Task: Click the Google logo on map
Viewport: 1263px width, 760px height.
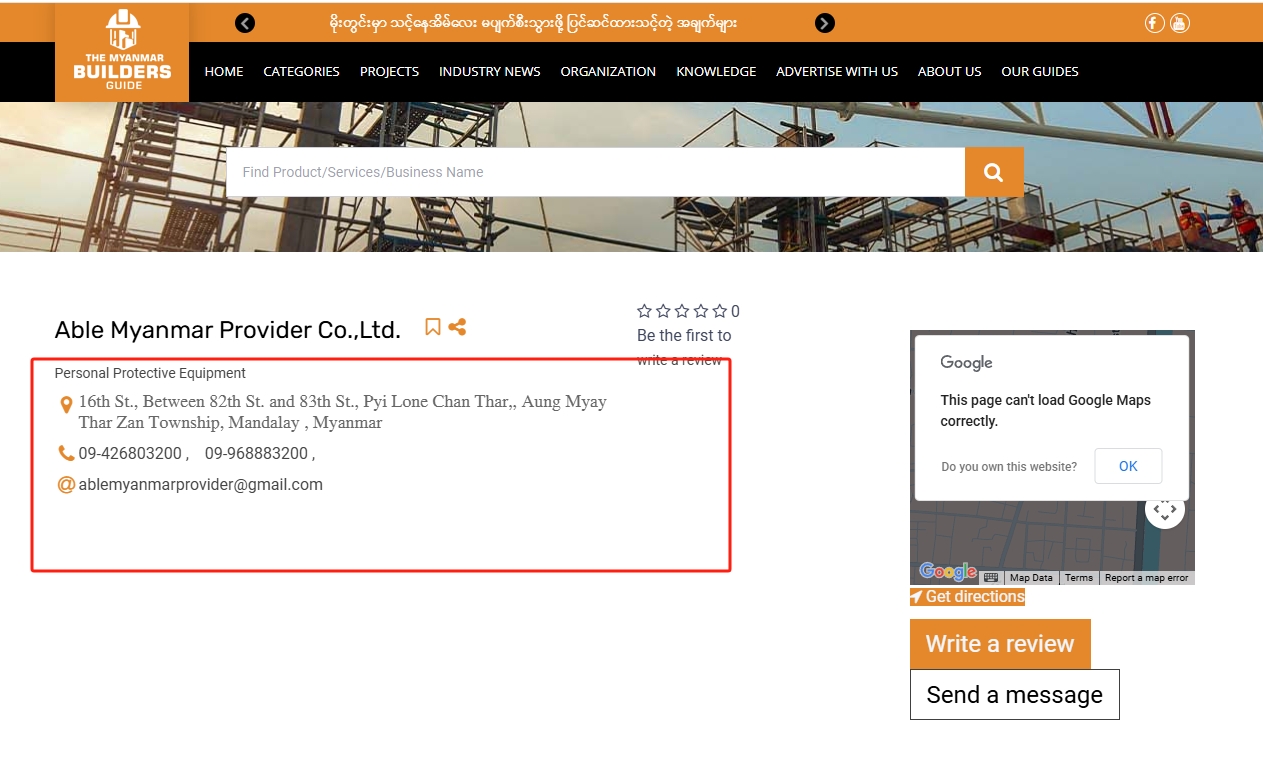Action: point(948,571)
